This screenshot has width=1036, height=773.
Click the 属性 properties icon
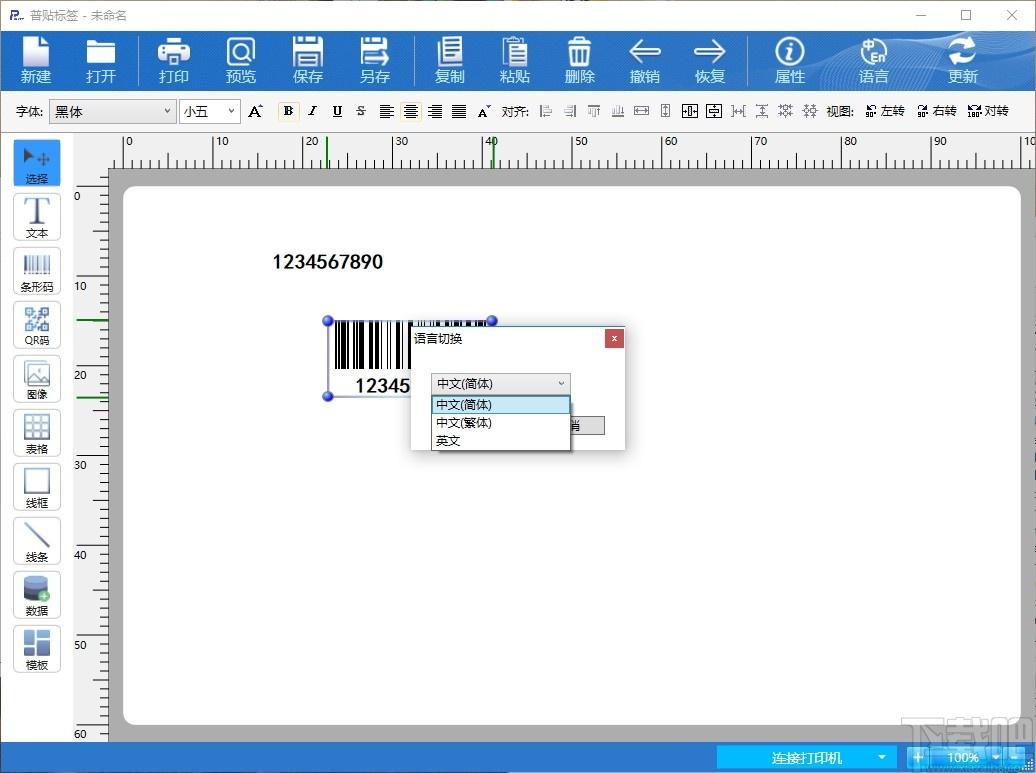click(790, 60)
